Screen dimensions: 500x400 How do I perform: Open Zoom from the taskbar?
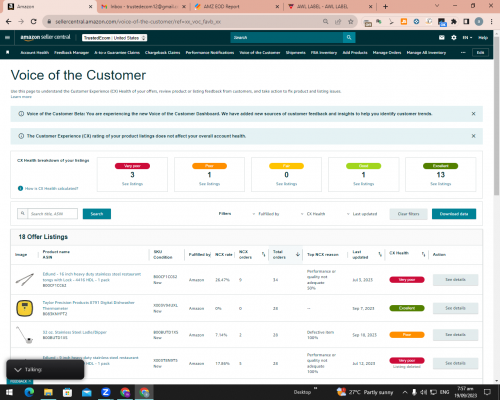pyautogui.click(x=106, y=392)
